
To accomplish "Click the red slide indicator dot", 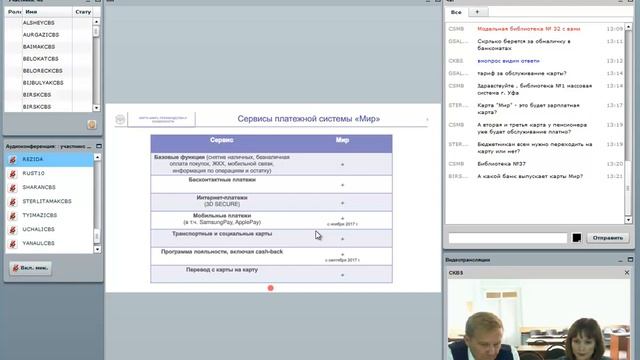I will pos(270,288).
